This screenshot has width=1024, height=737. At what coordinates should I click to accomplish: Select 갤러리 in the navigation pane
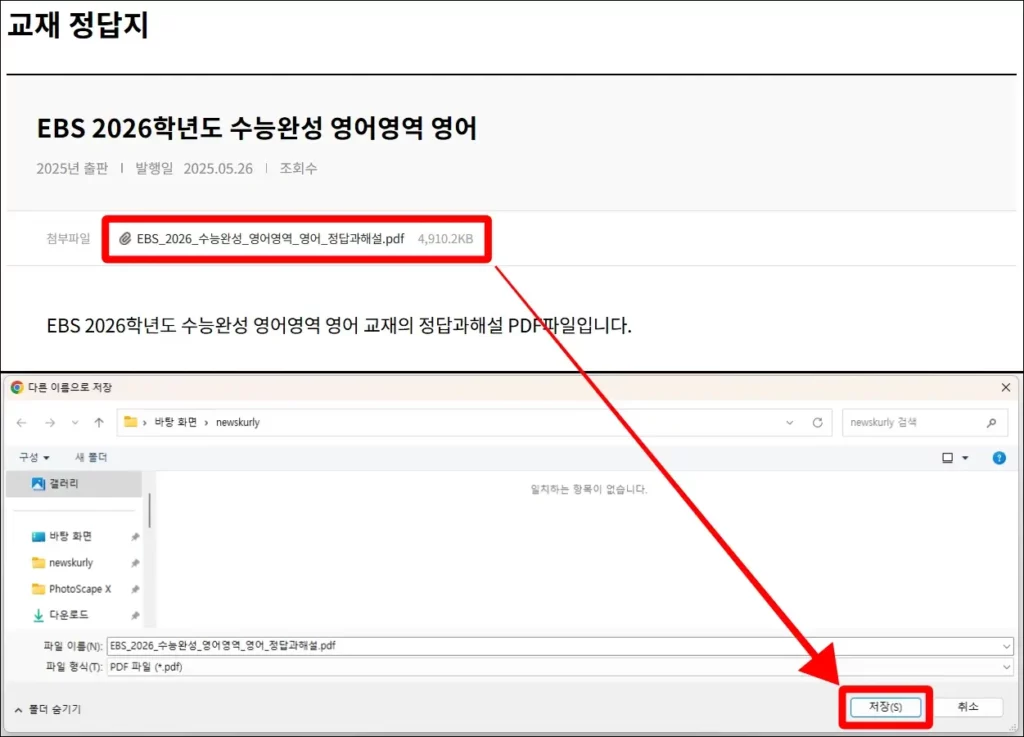pyautogui.click(x=74, y=484)
